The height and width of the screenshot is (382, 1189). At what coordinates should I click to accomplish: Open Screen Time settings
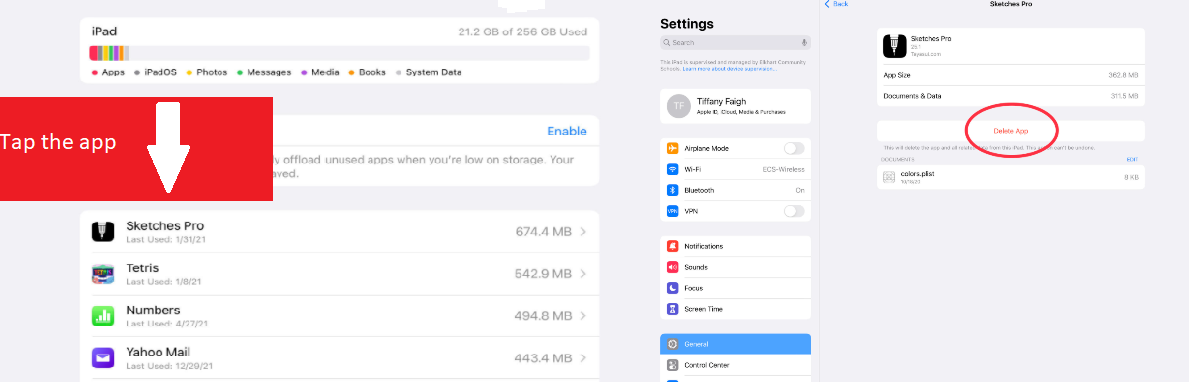(x=736, y=309)
